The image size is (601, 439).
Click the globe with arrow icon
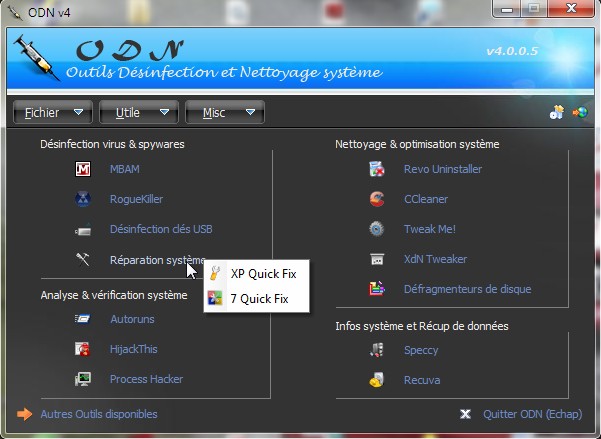(x=580, y=112)
